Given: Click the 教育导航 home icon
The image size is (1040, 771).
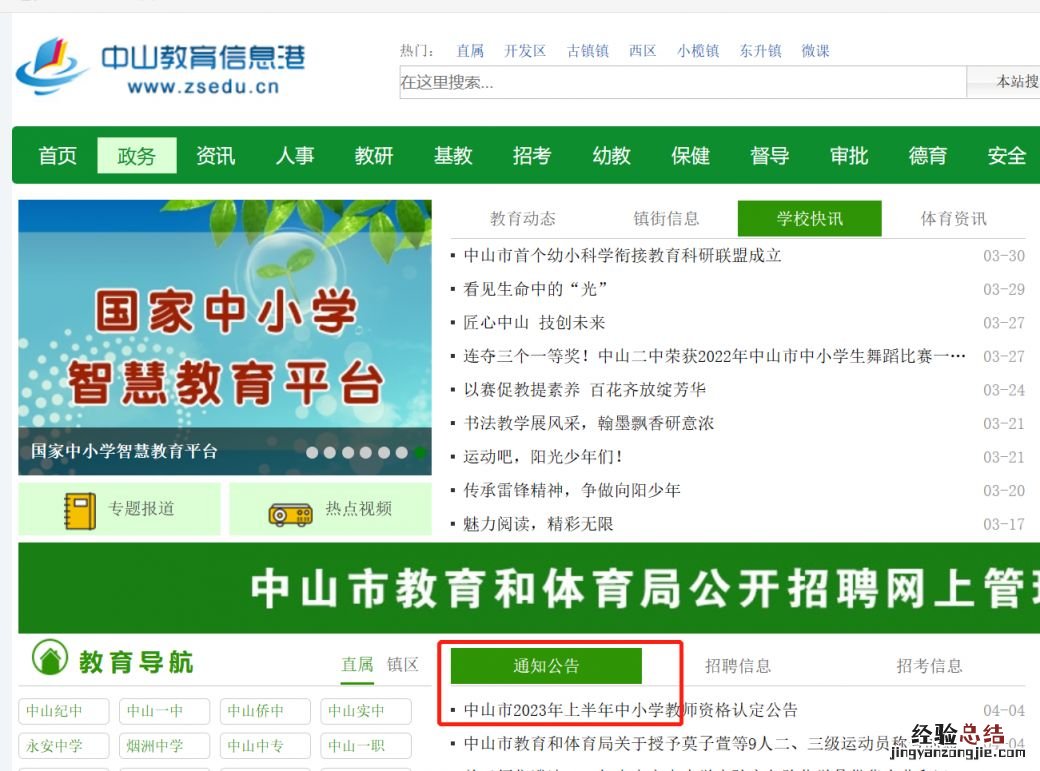Looking at the screenshot, I should pyautogui.click(x=50, y=658).
